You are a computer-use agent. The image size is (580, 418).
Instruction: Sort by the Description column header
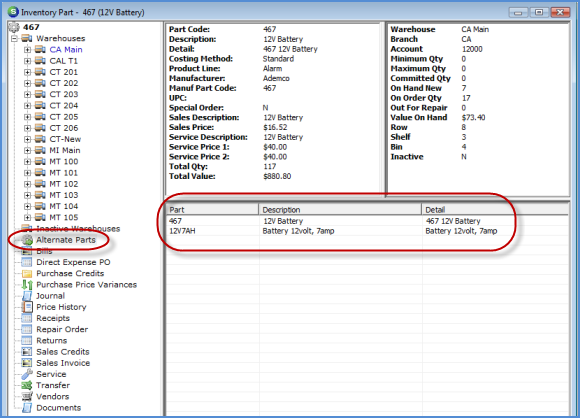(x=340, y=210)
